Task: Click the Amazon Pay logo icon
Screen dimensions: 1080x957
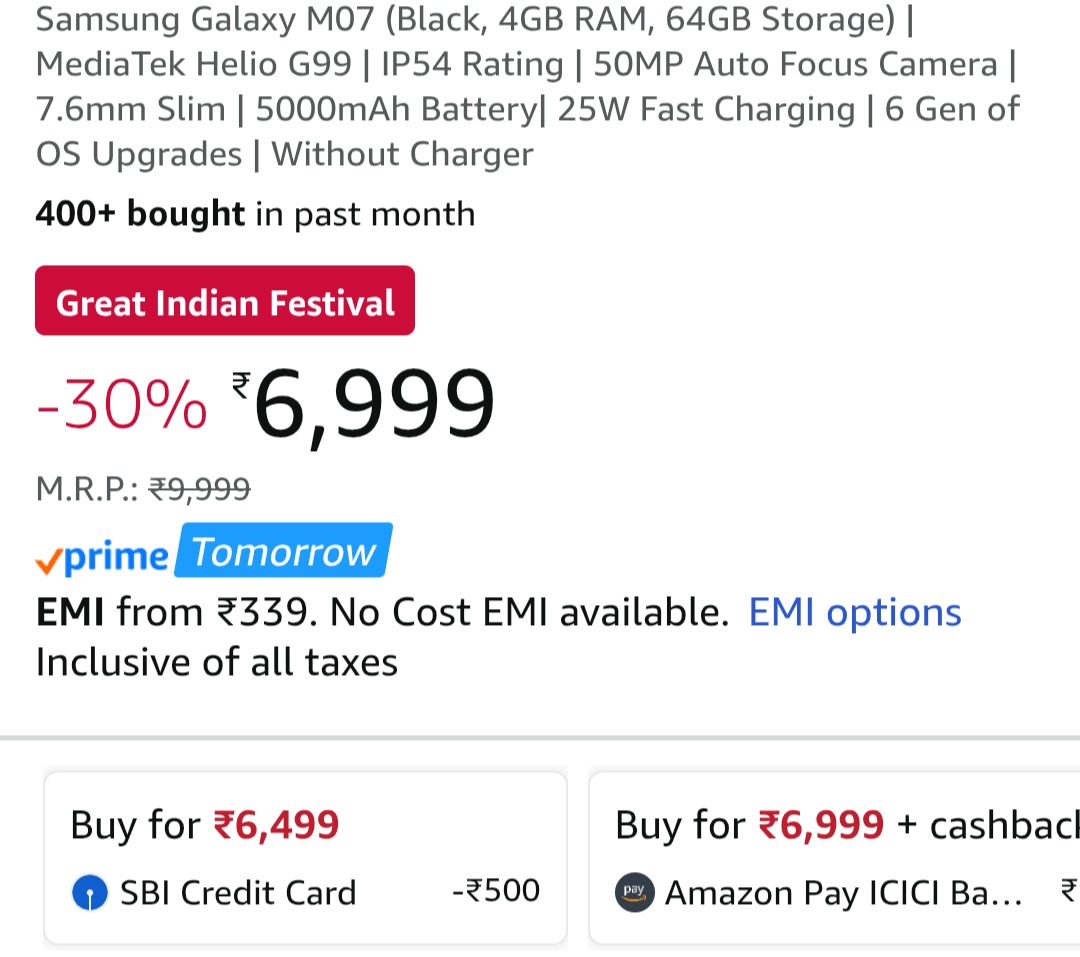Action: tap(634, 892)
